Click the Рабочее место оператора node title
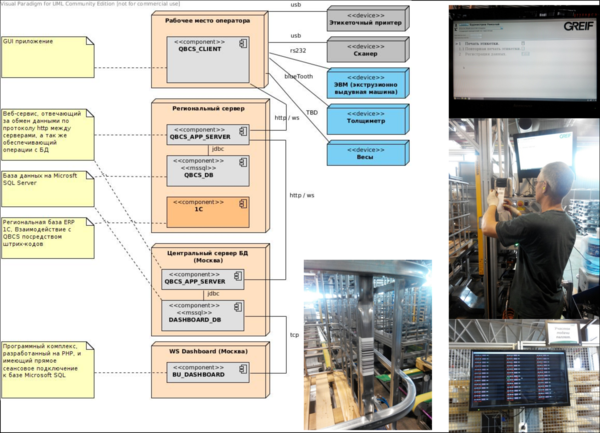This screenshot has height=433, width=600. [x=206, y=21]
